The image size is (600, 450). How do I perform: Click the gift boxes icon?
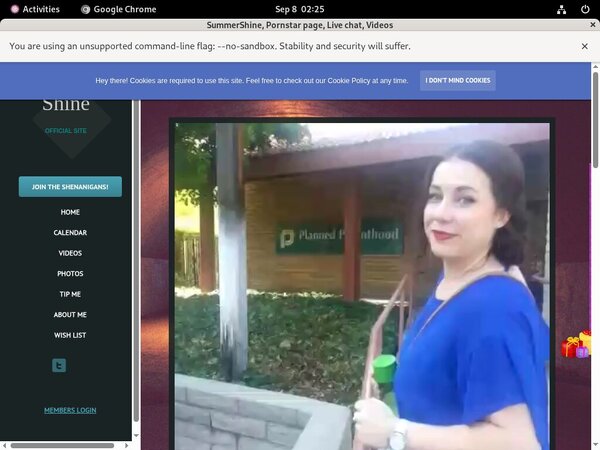tap(576, 345)
